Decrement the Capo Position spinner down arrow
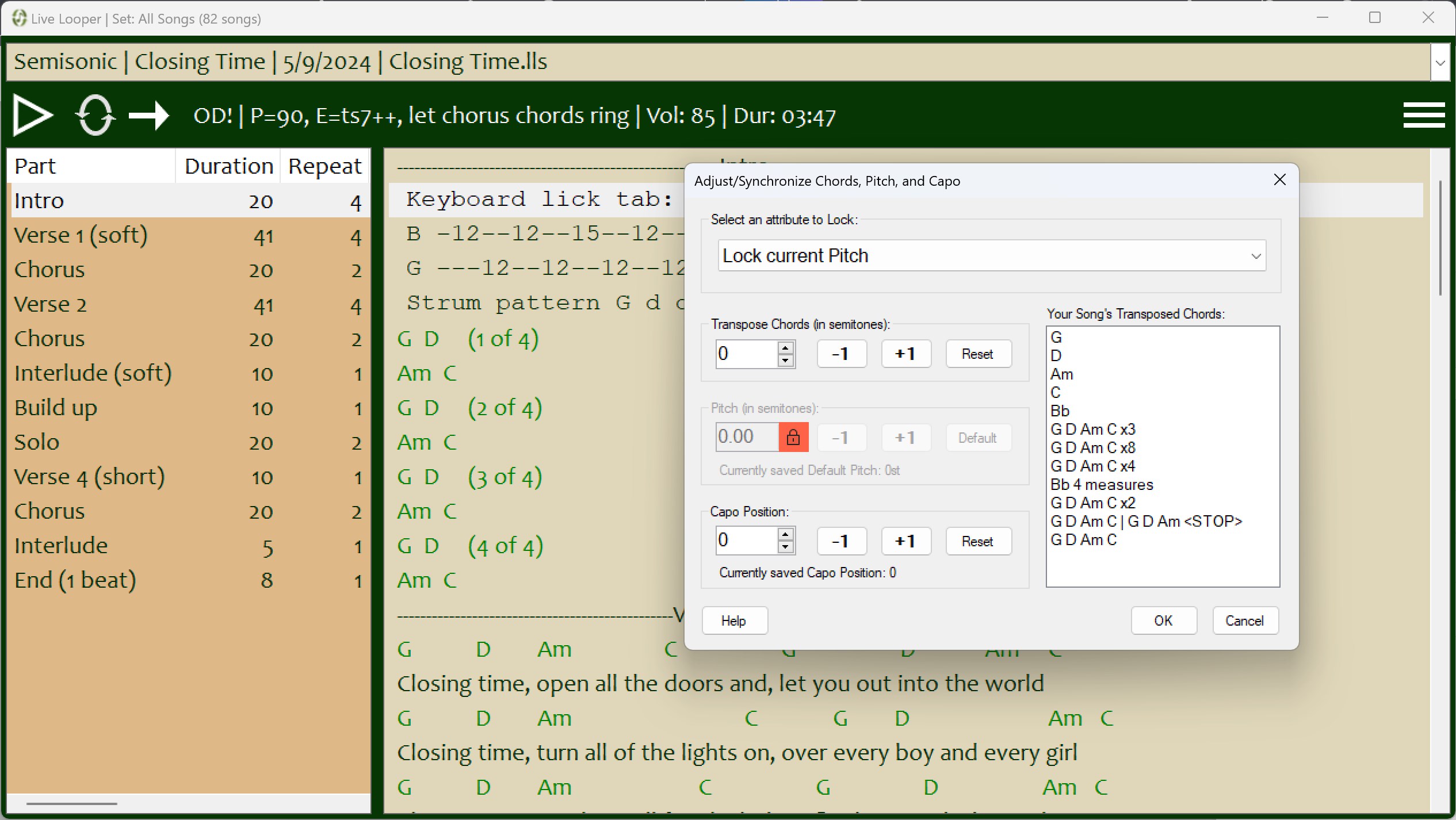Image resolution: width=1456 pixels, height=820 pixels. [x=785, y=547]
